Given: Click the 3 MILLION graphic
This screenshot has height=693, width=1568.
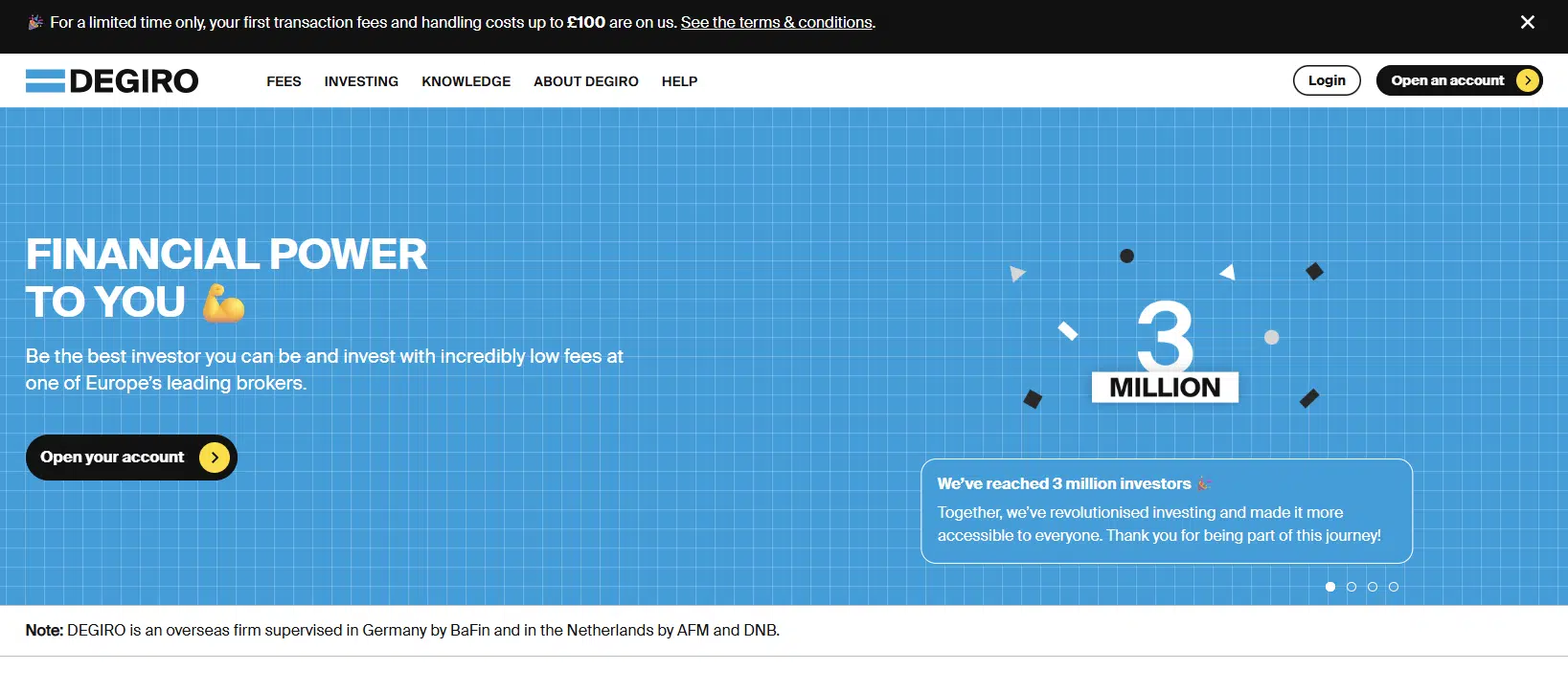Looking at the screenshot, I should [1165, 351].
